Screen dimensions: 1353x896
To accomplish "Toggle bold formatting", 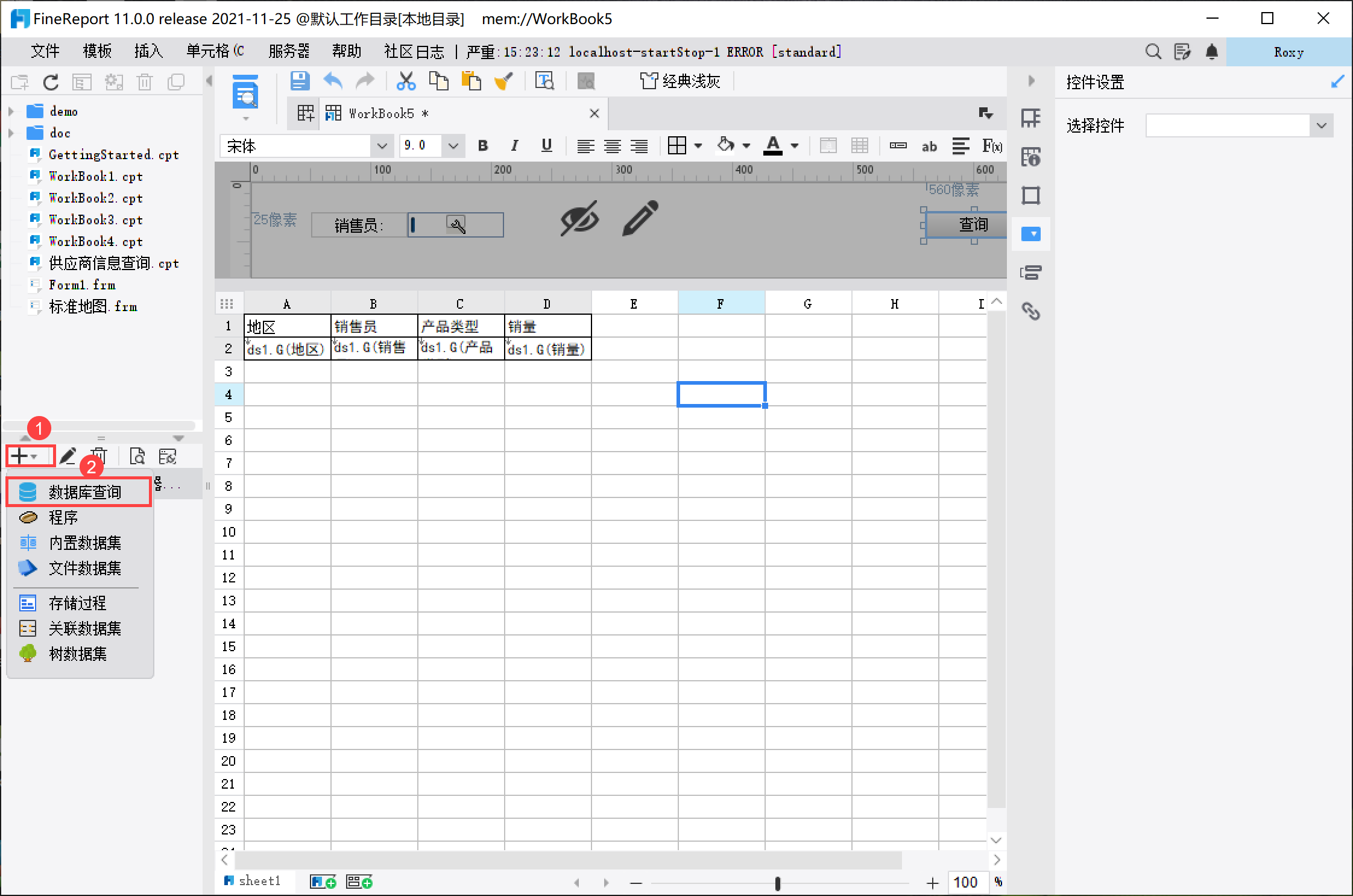I will point(482,145).
